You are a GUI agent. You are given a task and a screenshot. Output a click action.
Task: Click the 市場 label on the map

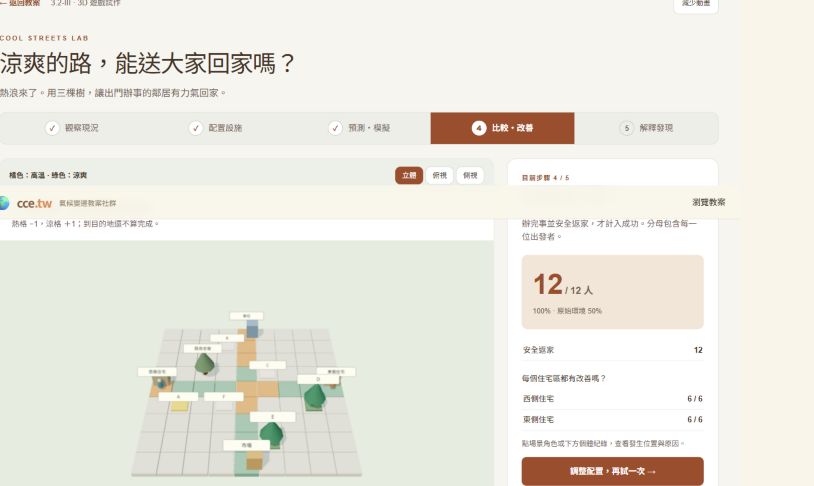(247, 445)
